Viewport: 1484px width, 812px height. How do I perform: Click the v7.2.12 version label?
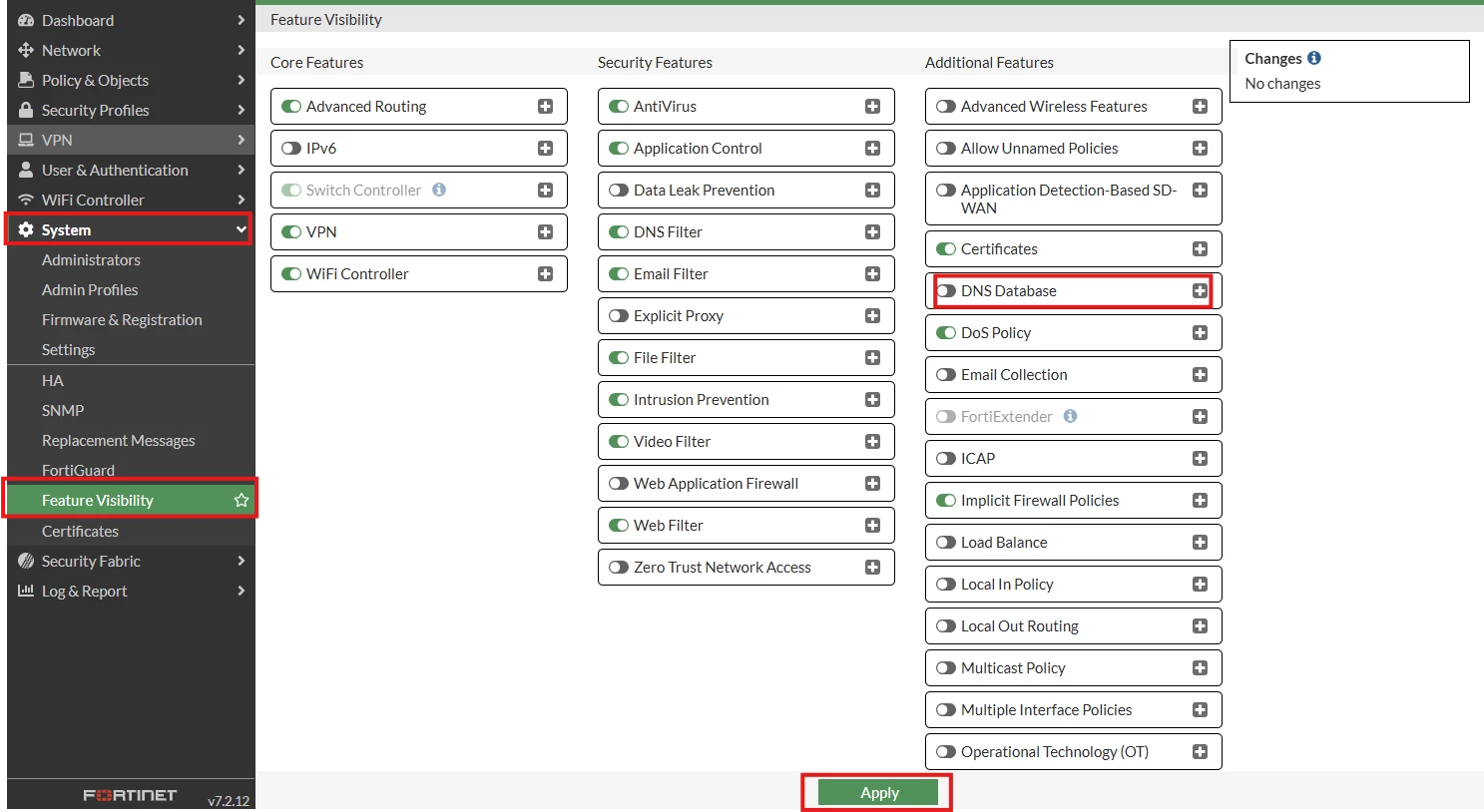229,800
